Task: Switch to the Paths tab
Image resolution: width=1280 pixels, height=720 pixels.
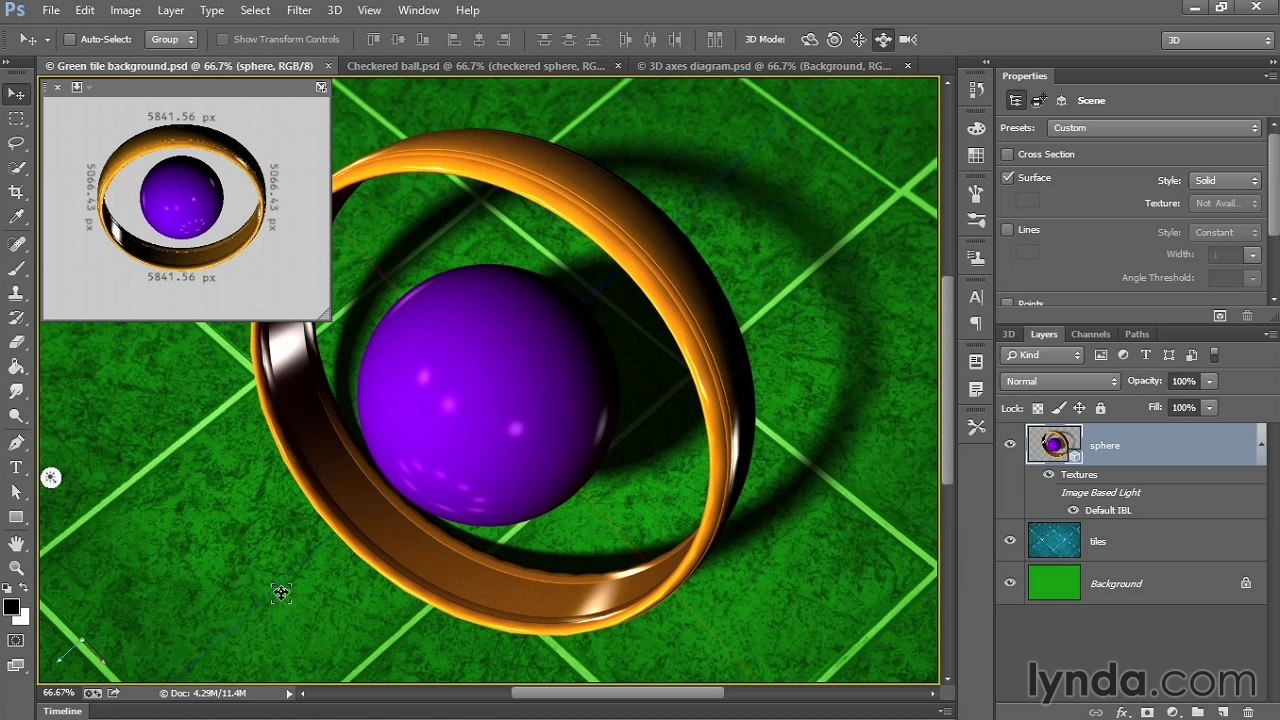Action: point(1137,334)
